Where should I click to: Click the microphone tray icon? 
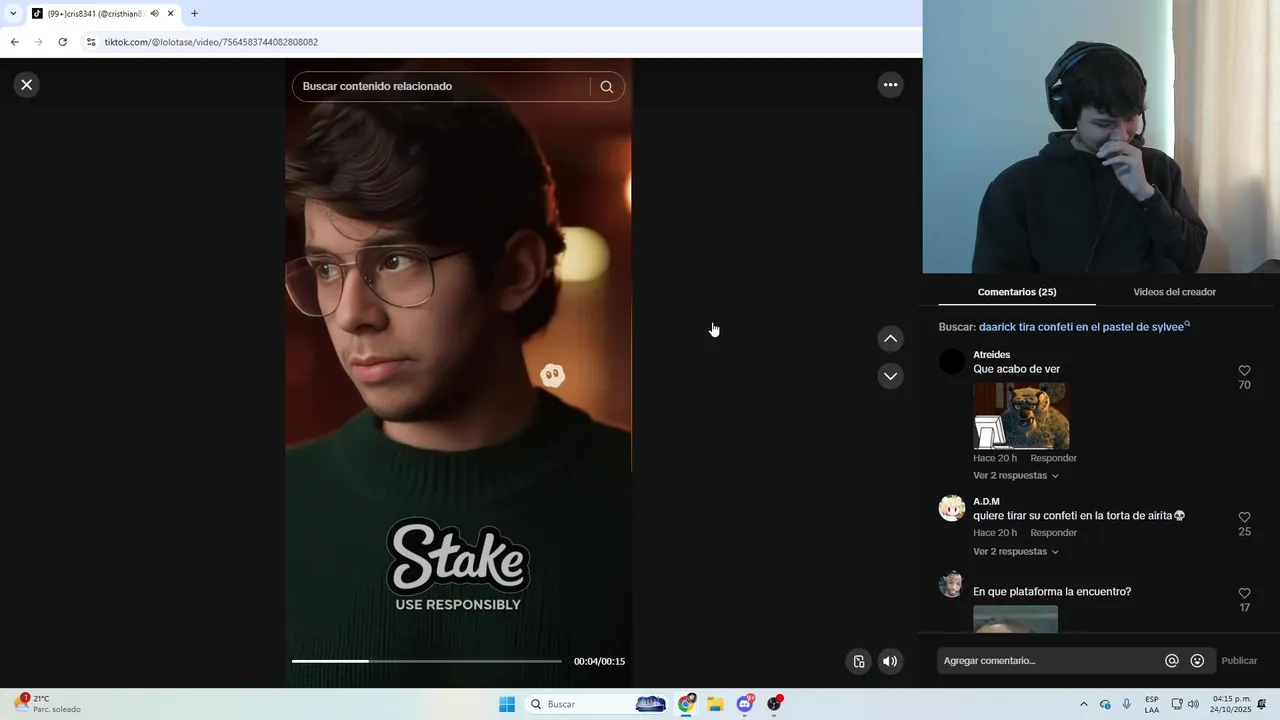(x=1127, y=704)
